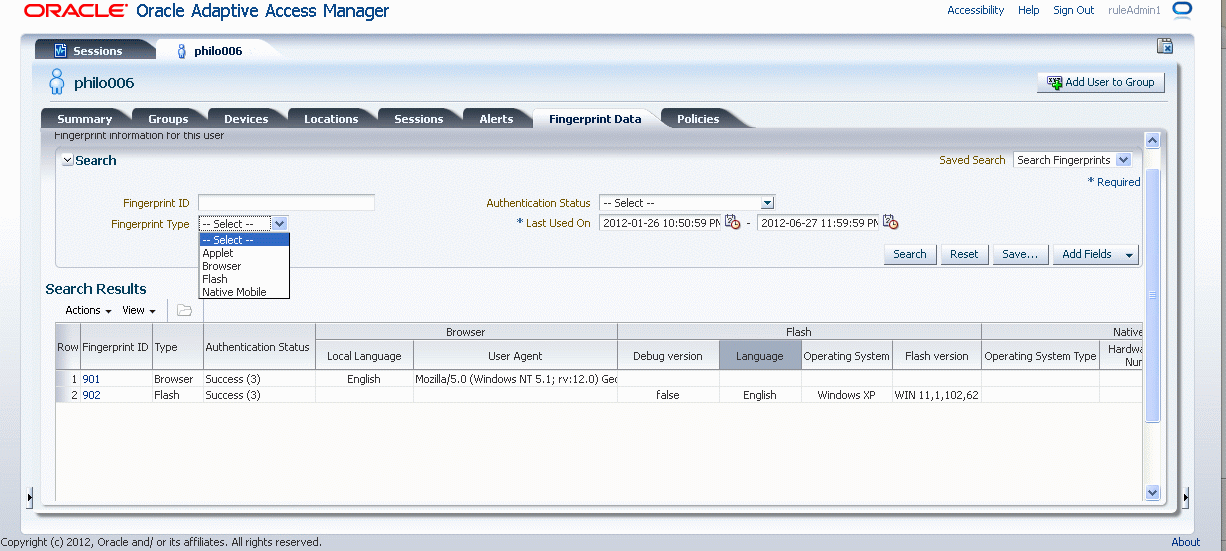The height and width of the screenshot is (551, 1226).
Task: Click the Help link
Action: coord(1028,10)
